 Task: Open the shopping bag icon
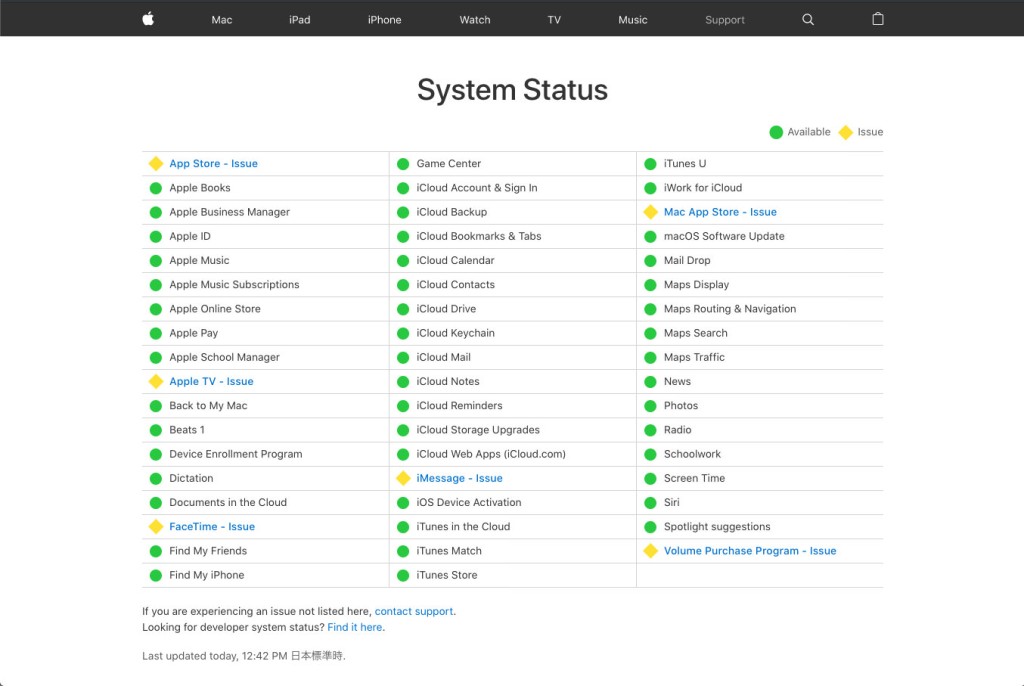tap(878, 19)
